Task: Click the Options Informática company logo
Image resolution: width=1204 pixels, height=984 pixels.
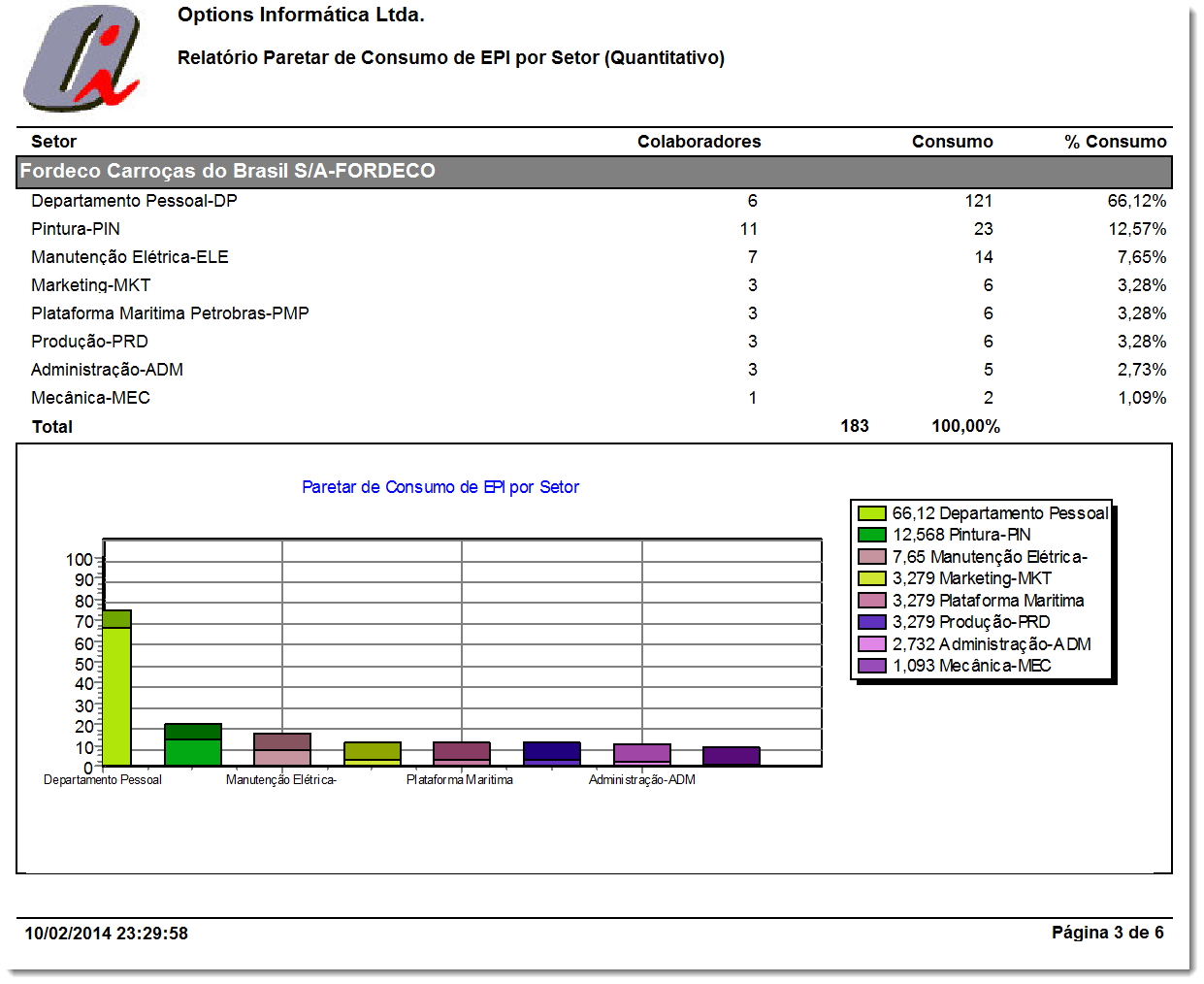Action: click(x=82, y=58)
